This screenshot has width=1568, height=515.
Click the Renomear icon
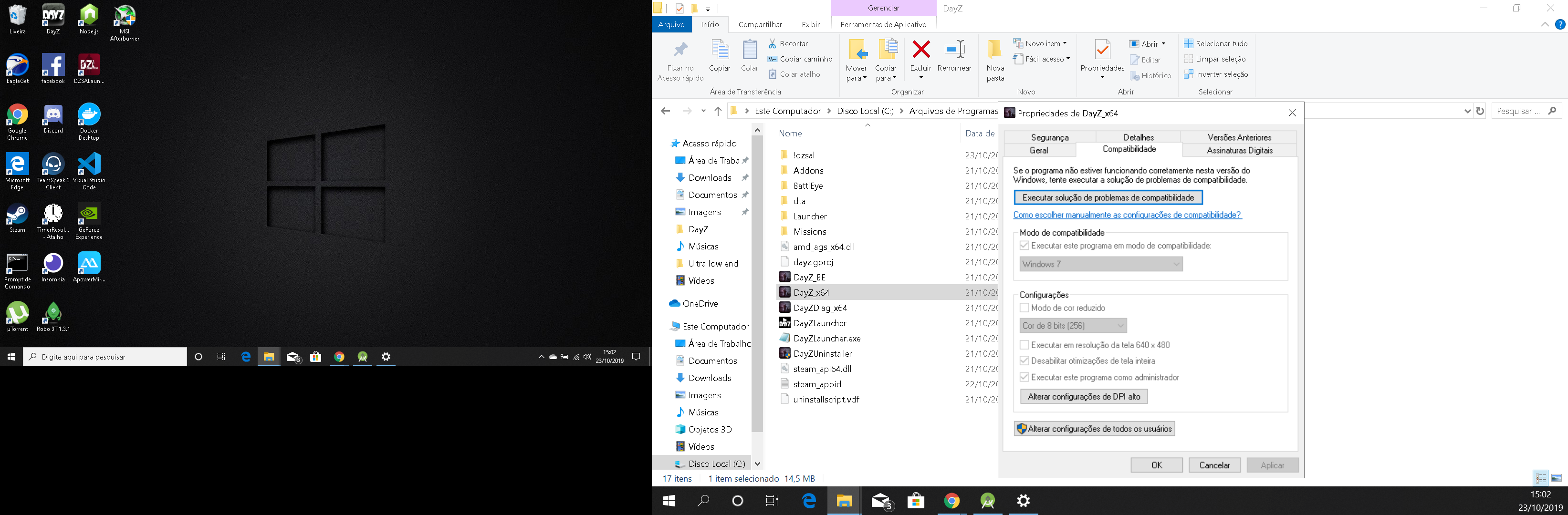click(954, 50)
